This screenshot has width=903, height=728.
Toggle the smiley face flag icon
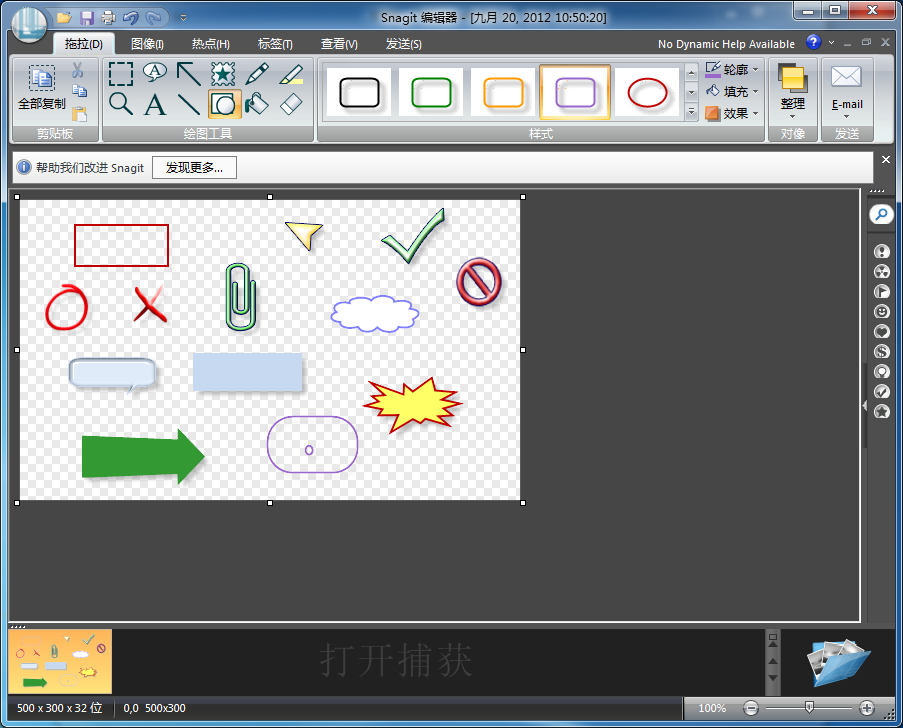[x=881, y=312]
